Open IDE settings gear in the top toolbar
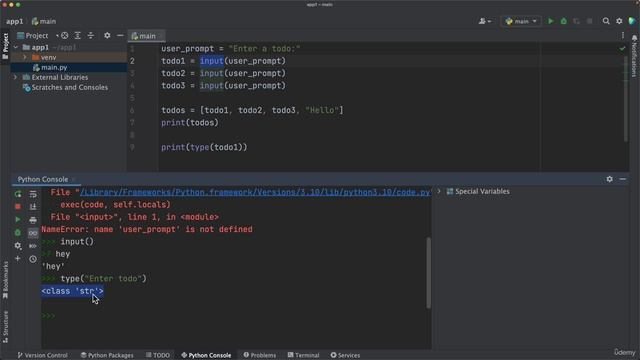Image resolution: width=640 pixels, height=360 pixels. click(619, 21)
